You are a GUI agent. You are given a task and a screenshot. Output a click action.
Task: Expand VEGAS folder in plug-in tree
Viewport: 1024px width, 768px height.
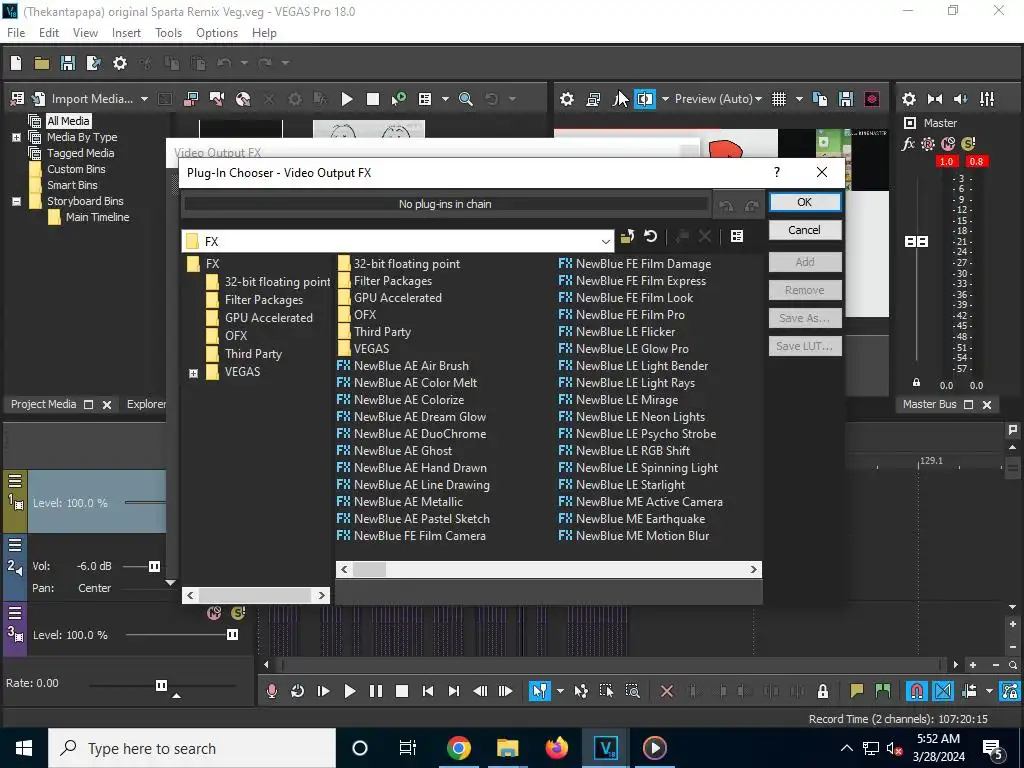point(193,374)
